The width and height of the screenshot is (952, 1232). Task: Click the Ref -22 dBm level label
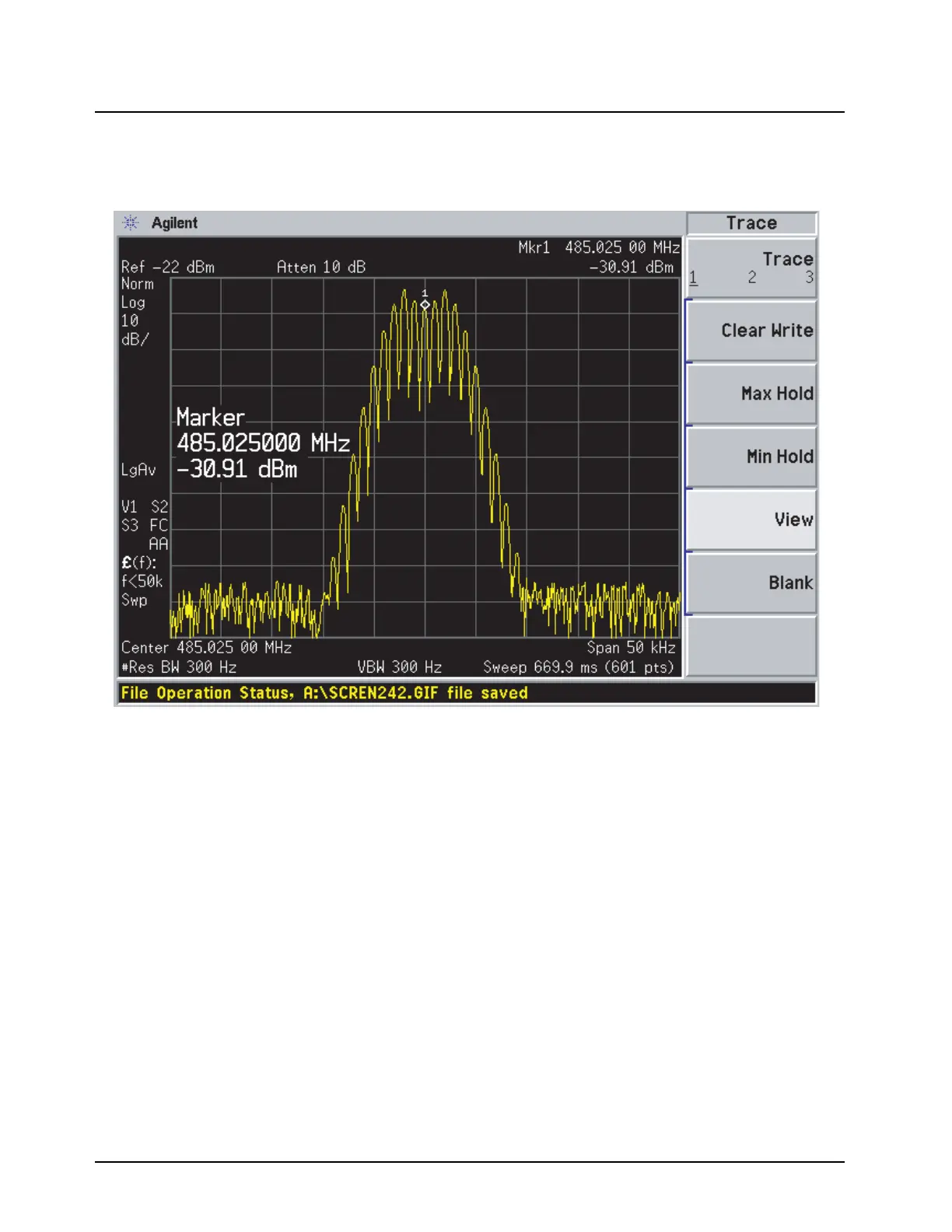pos(168,267)
